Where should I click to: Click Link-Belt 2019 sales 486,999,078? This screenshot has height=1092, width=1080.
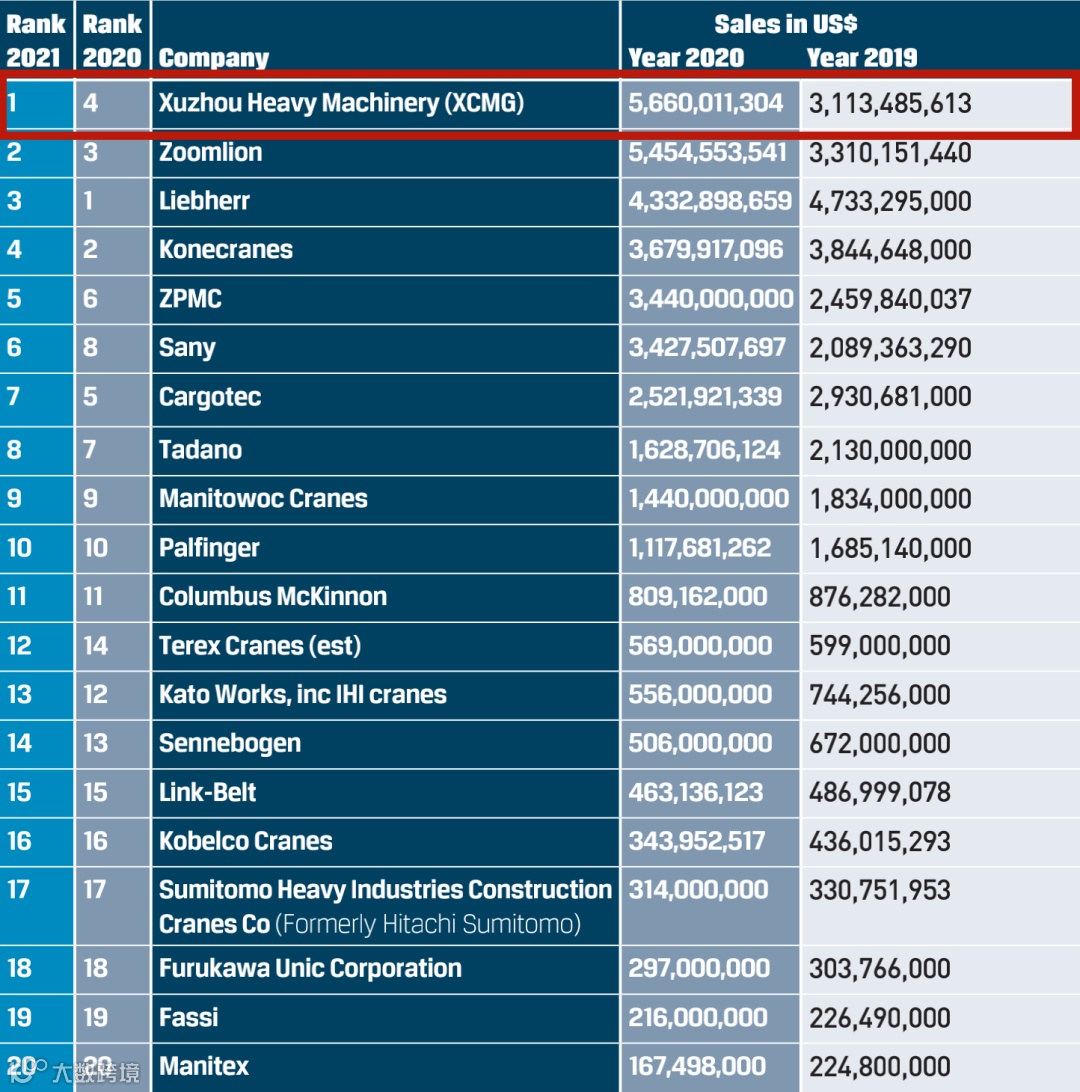pos(879,793)
